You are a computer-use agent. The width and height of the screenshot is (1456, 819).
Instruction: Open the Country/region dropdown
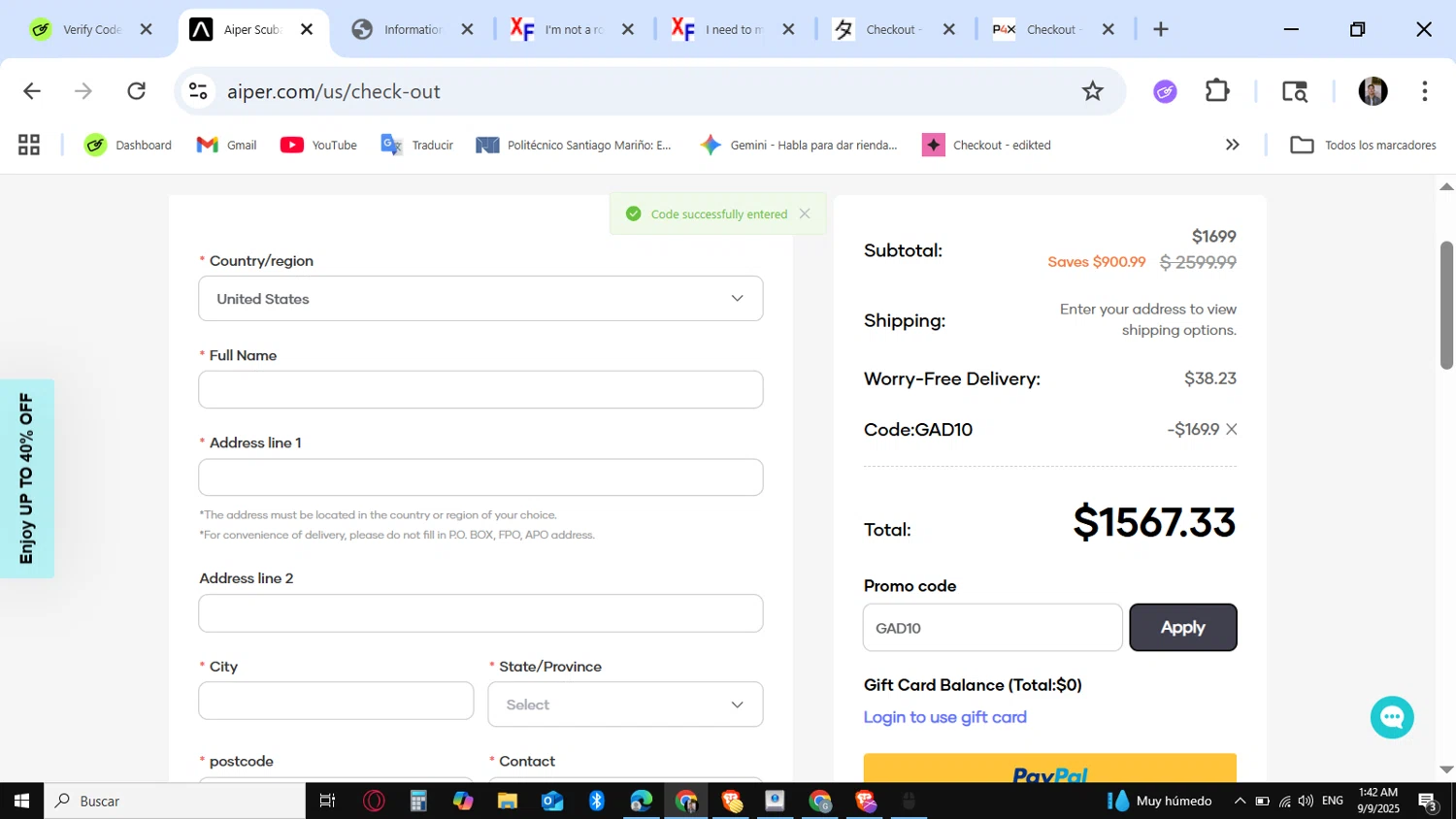pyautogui.click(x=480, y=299)
